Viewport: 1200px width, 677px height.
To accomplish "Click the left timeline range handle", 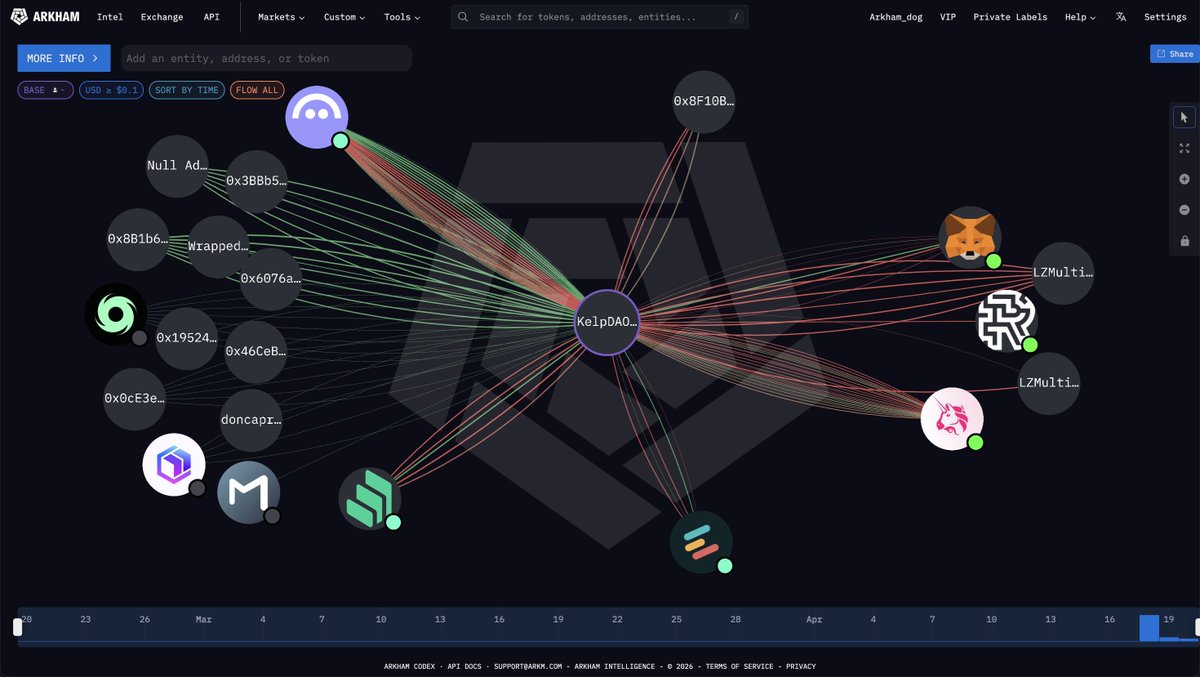I will [x=17, y=627].
